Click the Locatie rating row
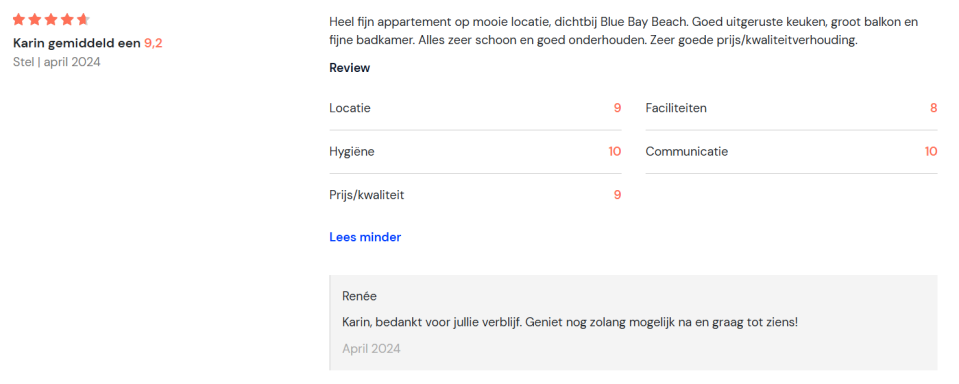Image resolution: width=959 pixels, height=384 pixels. click(x=475, y=108)
